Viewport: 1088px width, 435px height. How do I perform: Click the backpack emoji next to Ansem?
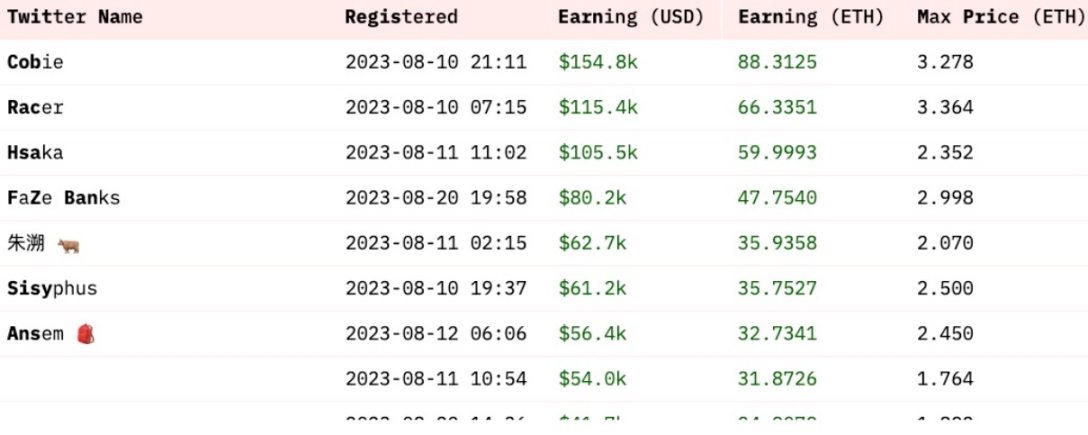tap(85, 334)
